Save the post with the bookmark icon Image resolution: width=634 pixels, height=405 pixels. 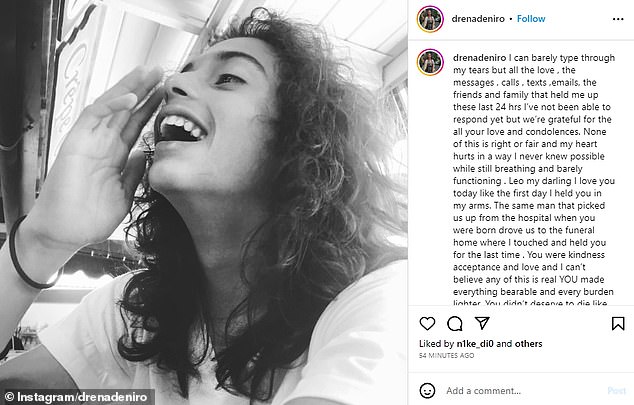[618, 323]
